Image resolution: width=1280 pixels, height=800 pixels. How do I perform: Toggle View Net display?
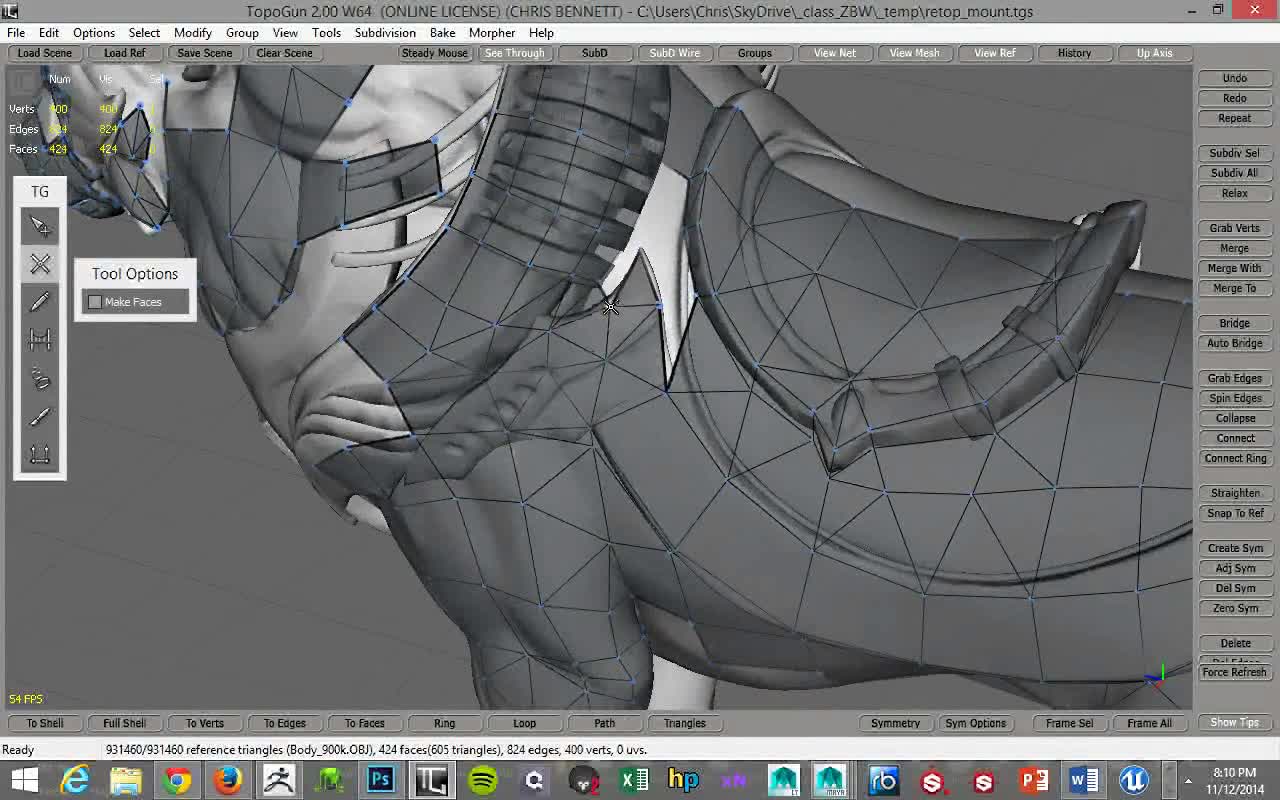pyautogui.click(x=835, y=53)
